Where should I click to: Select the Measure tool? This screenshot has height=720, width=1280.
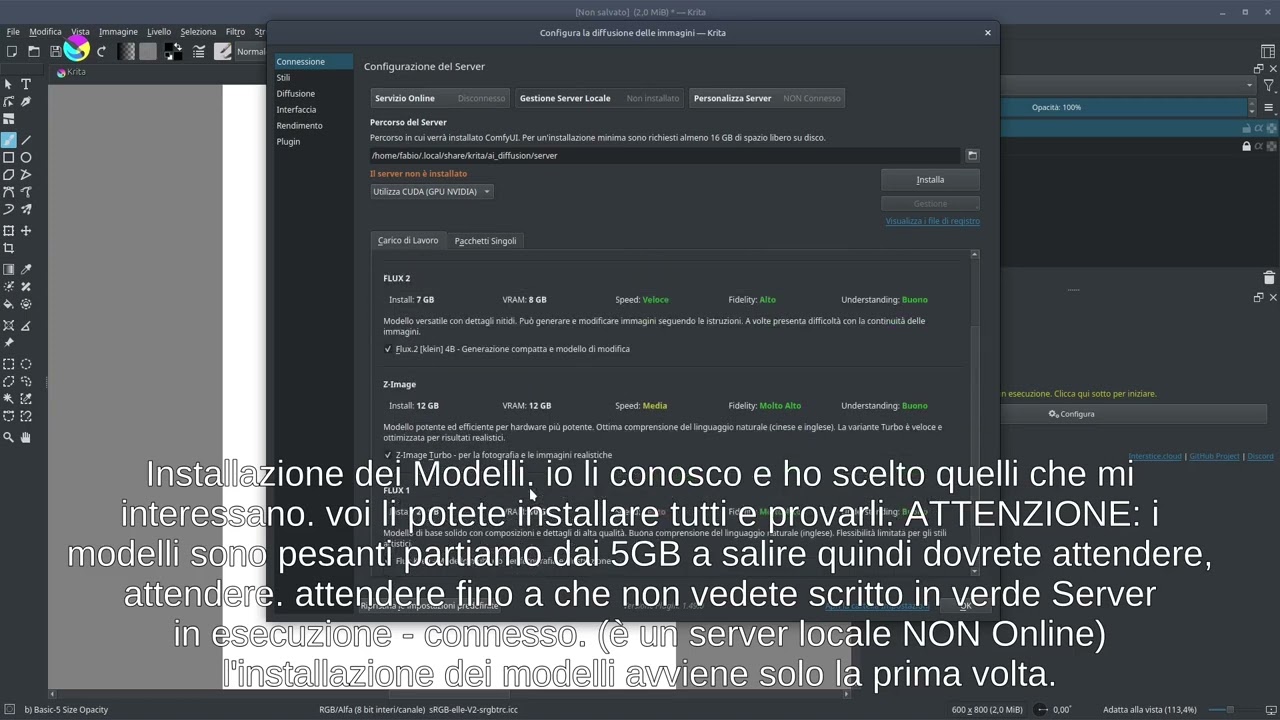tap(26, 326)
